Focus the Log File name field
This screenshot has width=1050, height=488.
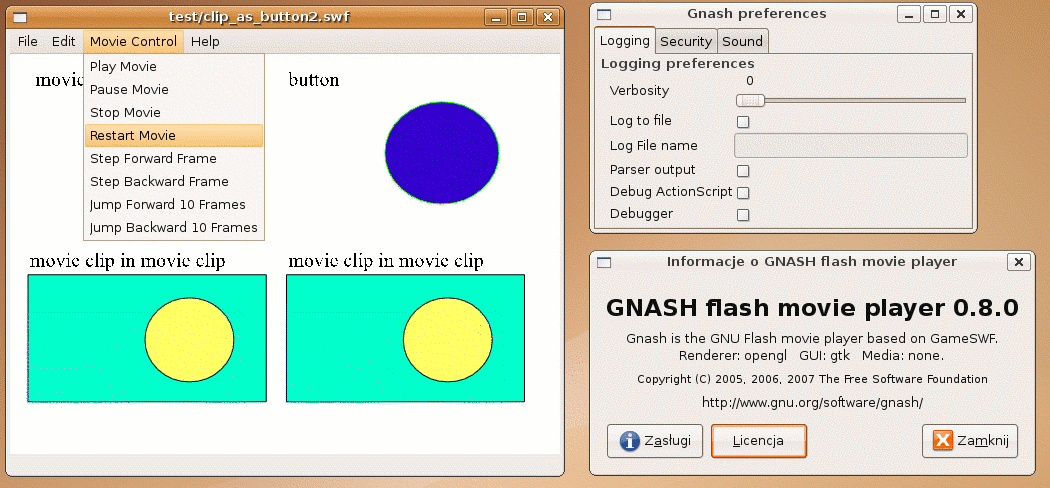851,145
